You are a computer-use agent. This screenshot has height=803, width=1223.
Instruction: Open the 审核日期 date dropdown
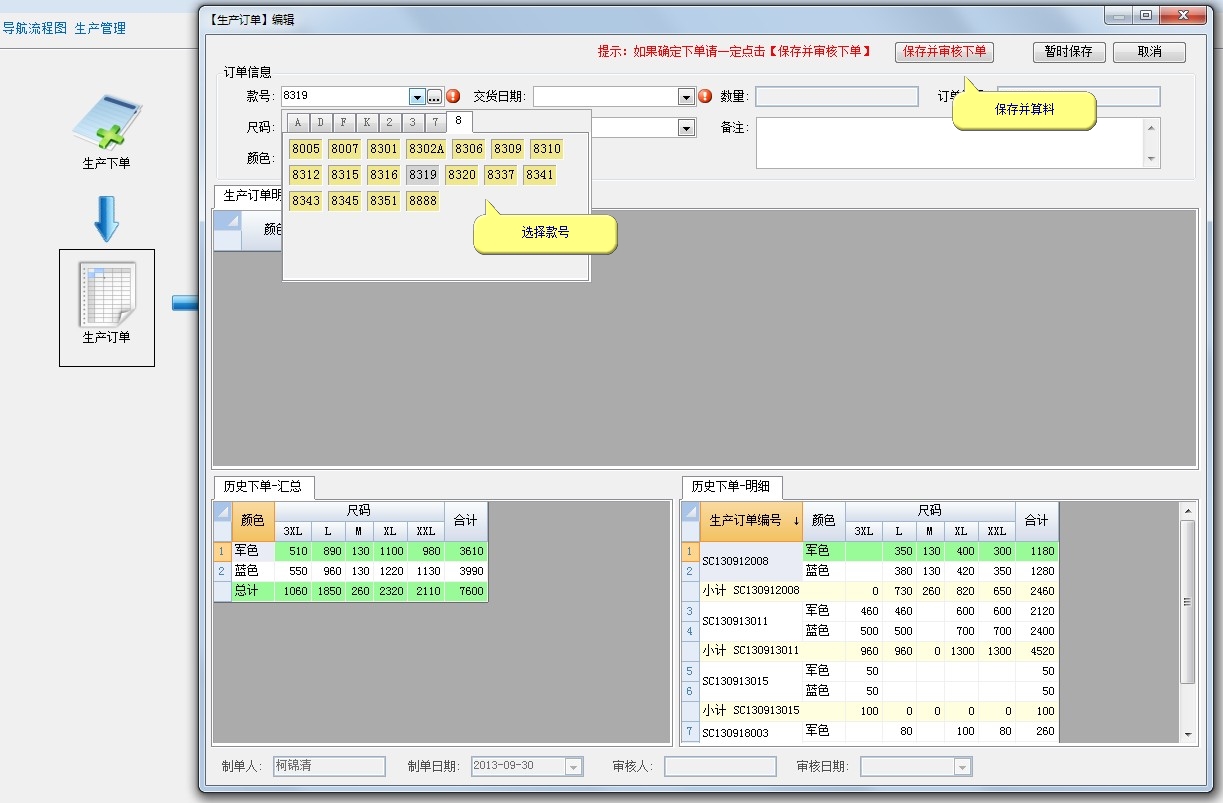962,767
